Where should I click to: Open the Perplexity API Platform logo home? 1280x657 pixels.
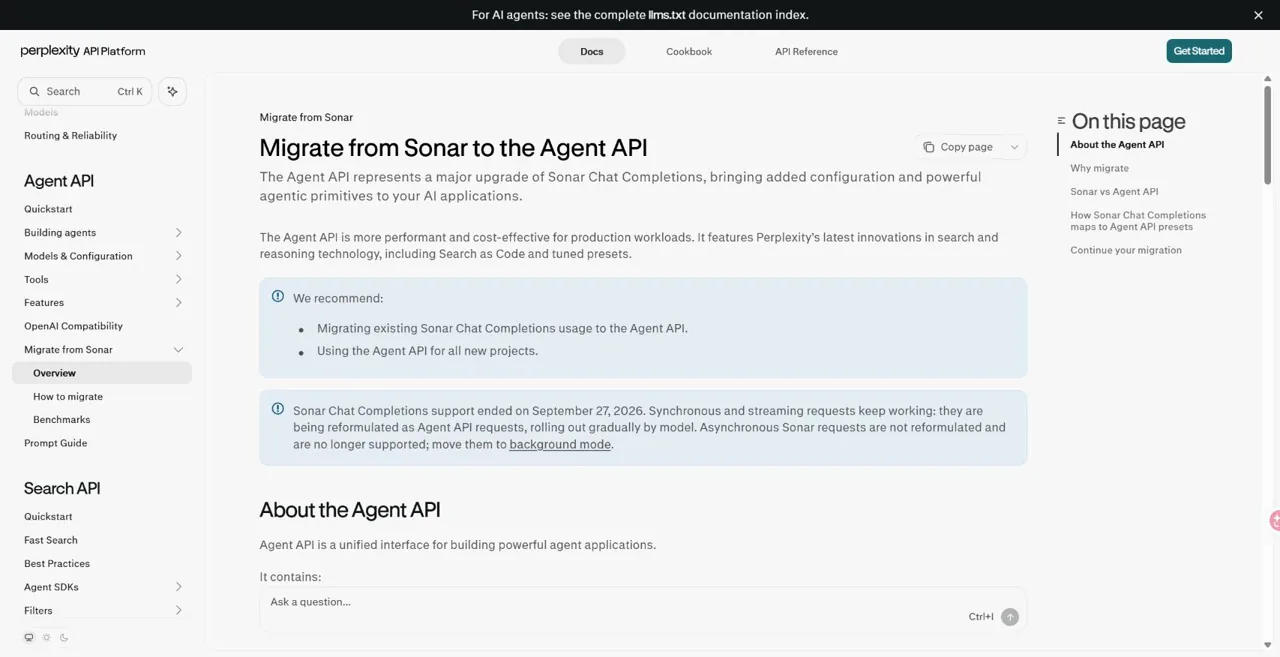[83, 51]
